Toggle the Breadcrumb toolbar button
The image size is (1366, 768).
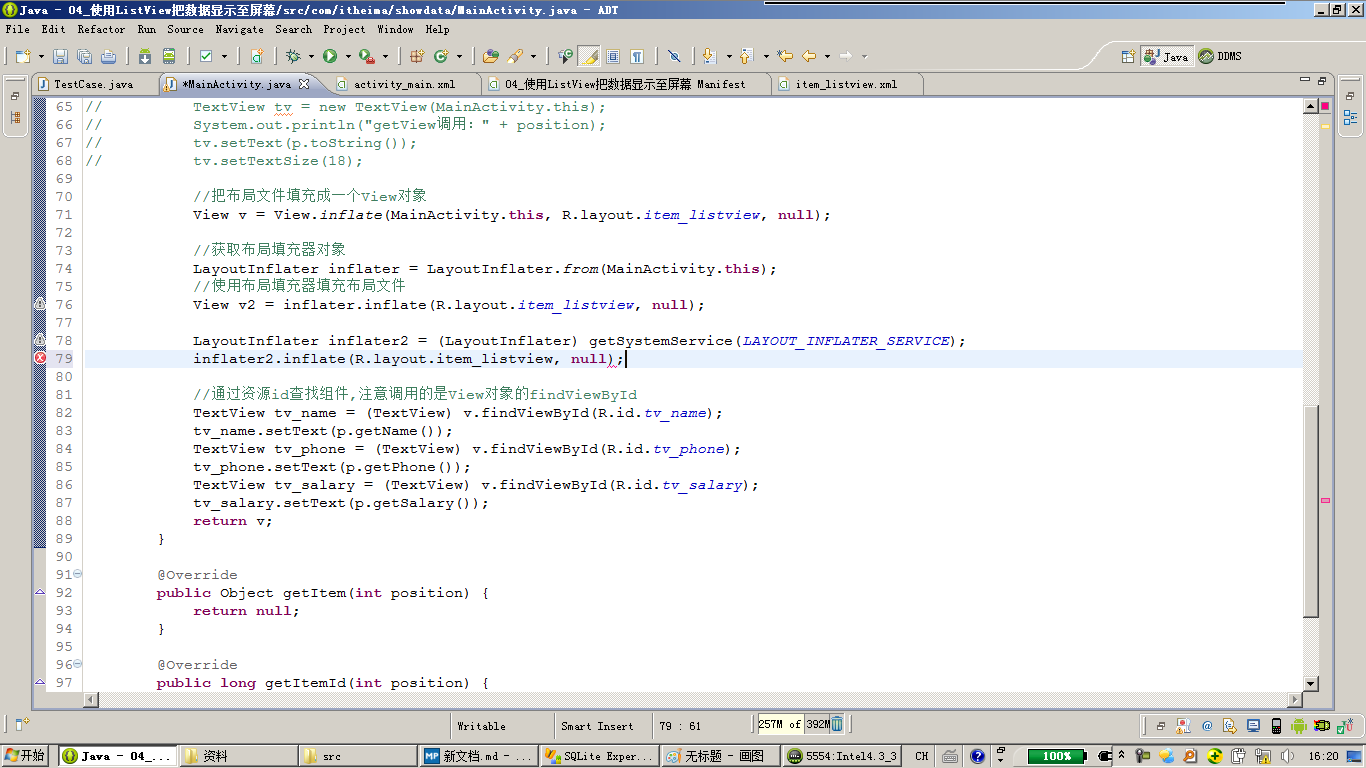(x=566, y=57)
